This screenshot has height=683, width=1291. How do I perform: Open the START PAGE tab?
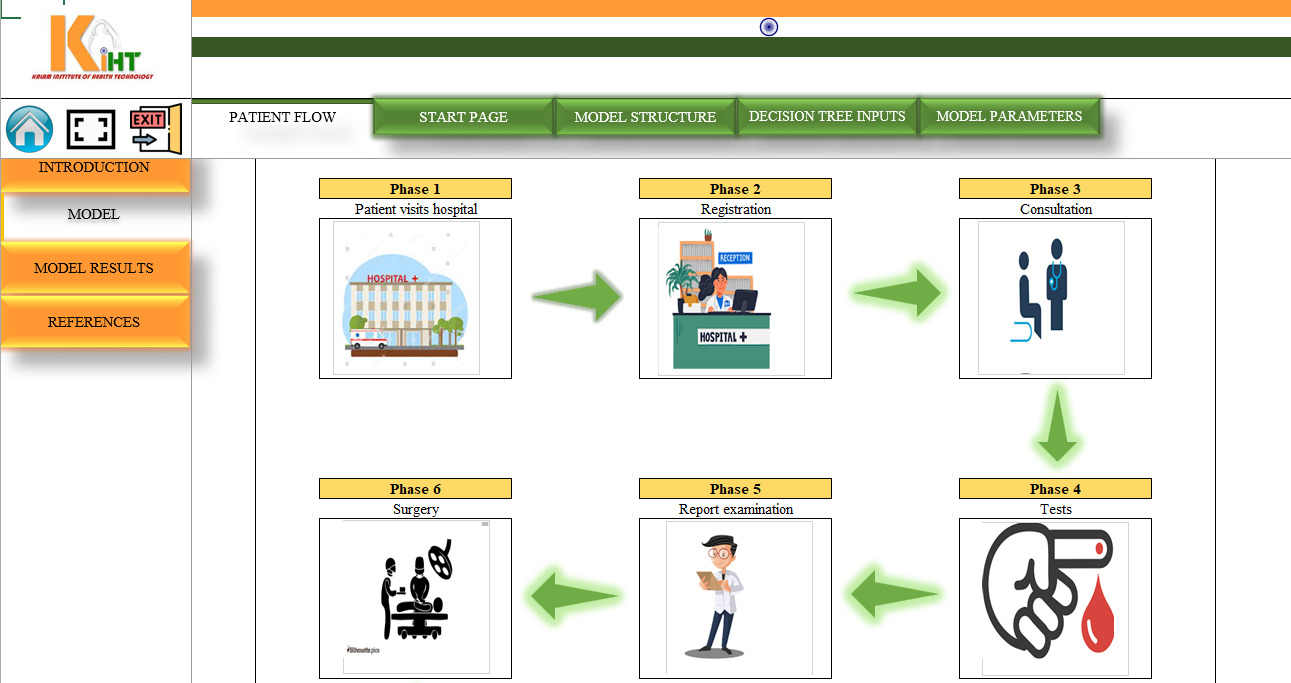point(463,117)
